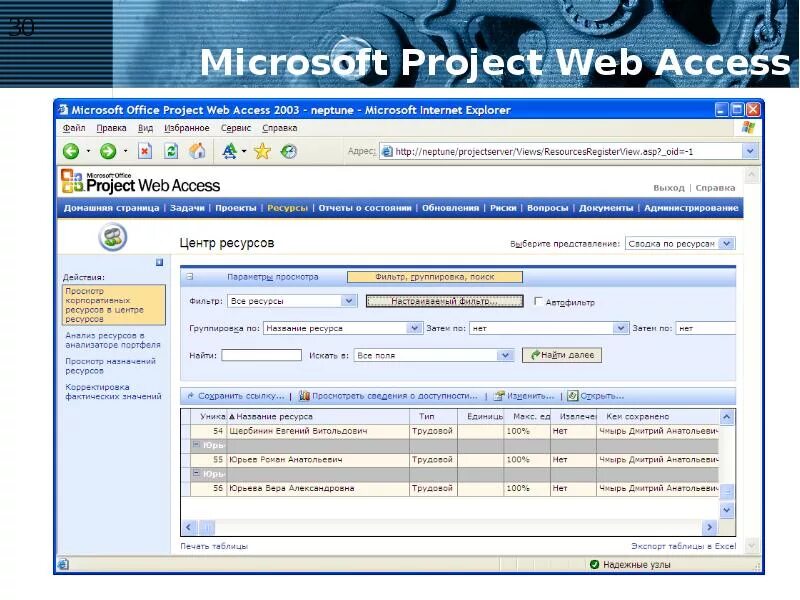Open the Группировка по dropdown
This screenshot has width=800, height=600.
414,328
